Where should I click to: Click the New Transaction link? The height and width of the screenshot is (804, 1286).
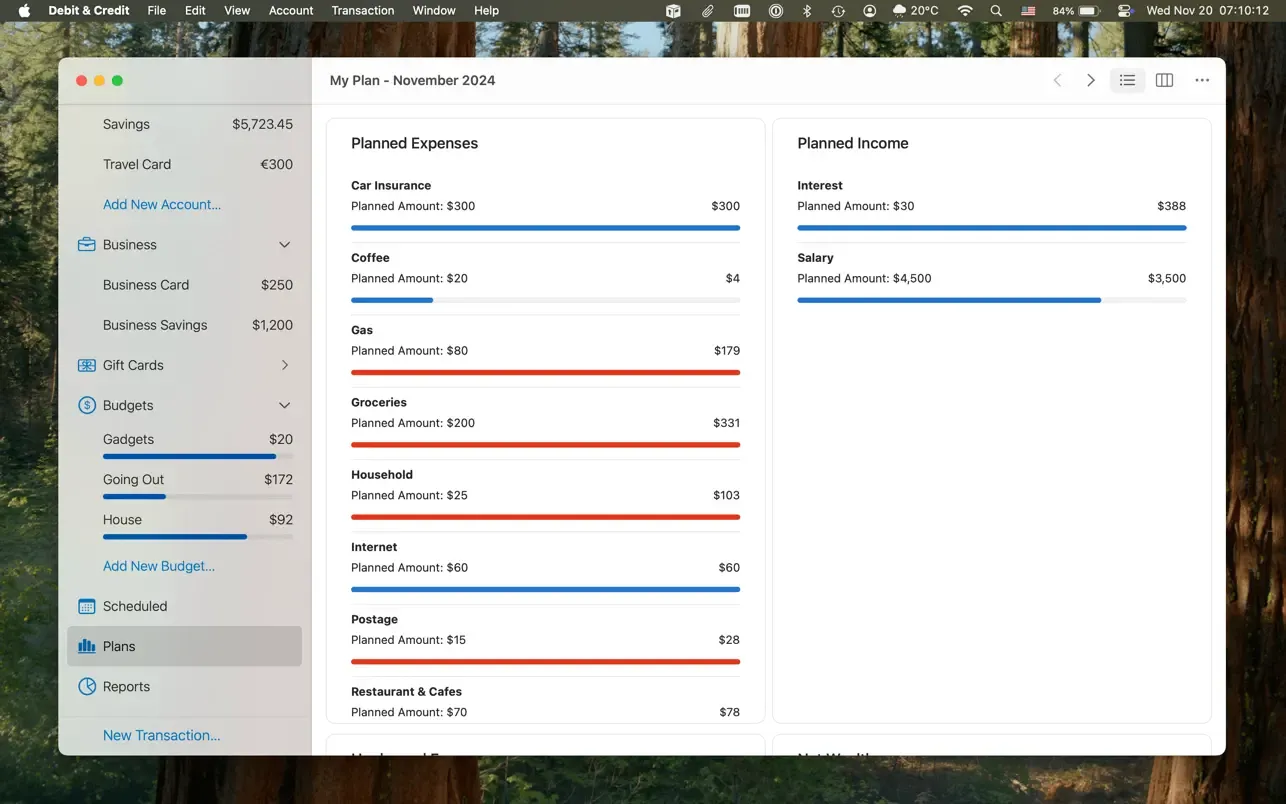pos(162,735)
